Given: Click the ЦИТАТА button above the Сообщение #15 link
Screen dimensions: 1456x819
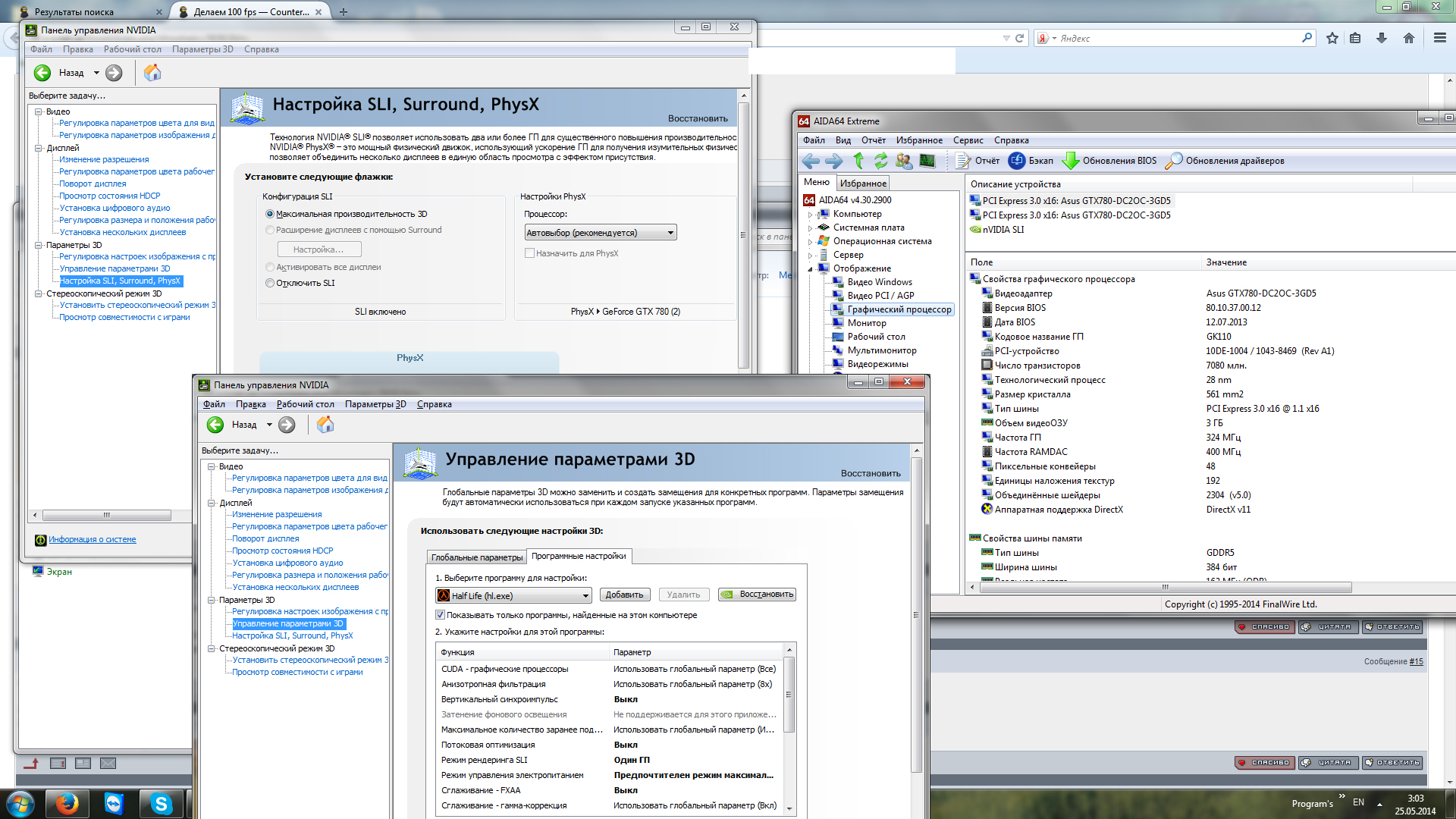Looking at the screenshot, I should coord(1327,627).
